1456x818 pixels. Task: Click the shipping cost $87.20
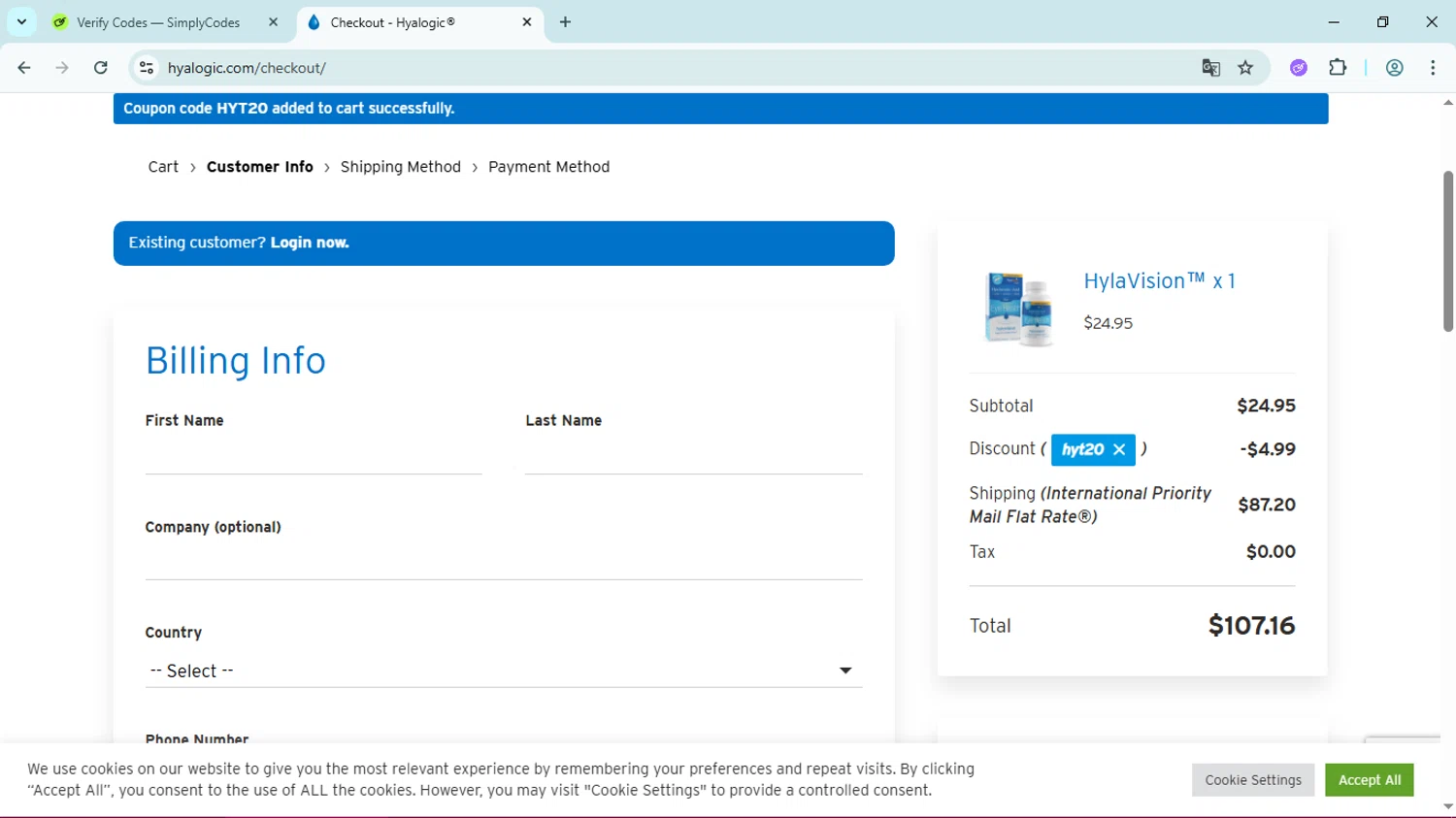pyautogui.click(x=1267, y=505)
